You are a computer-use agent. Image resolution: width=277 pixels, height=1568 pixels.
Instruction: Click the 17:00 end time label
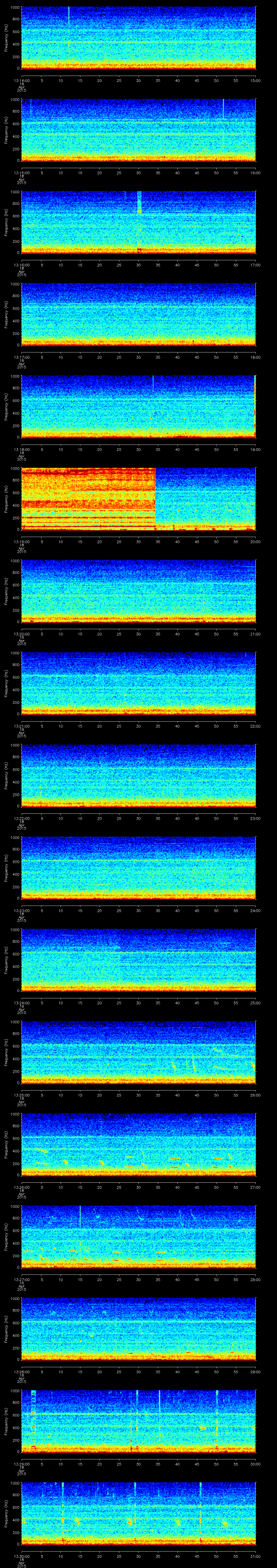coord(256,265)
